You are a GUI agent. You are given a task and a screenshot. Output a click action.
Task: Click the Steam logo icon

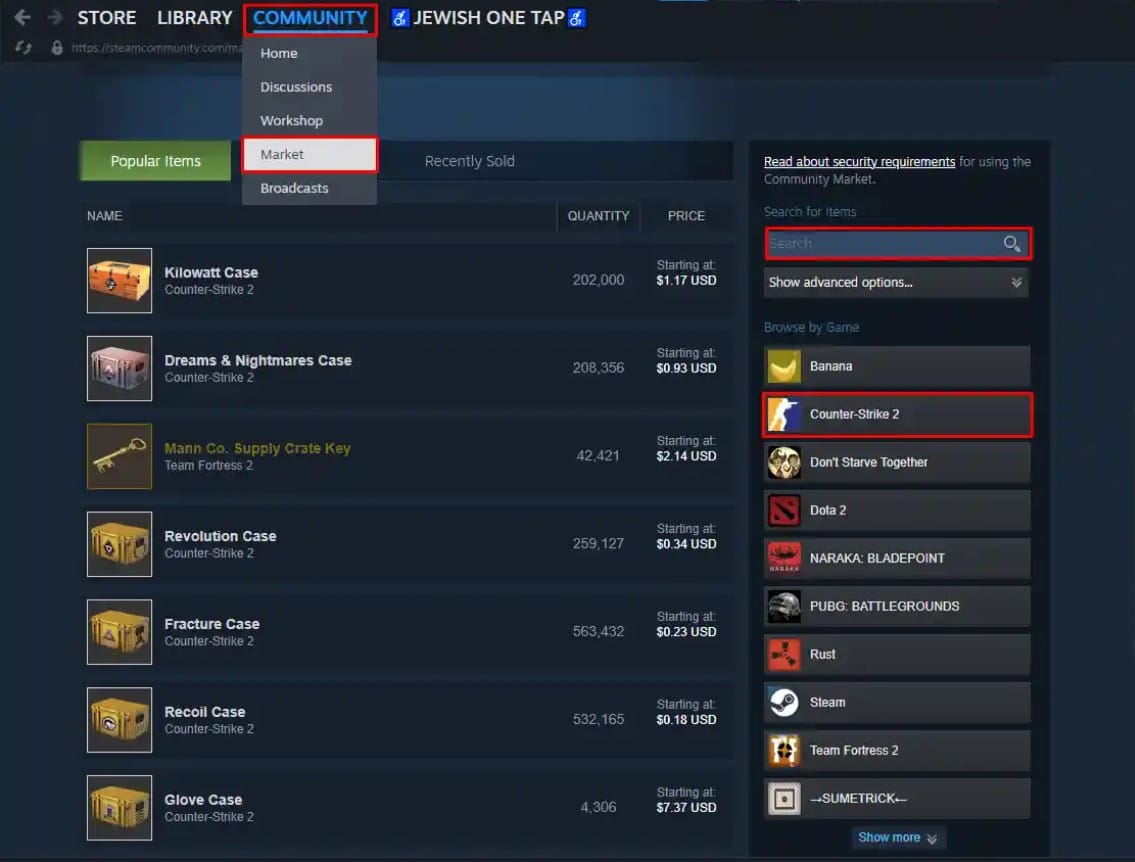(x=784, y=702)
